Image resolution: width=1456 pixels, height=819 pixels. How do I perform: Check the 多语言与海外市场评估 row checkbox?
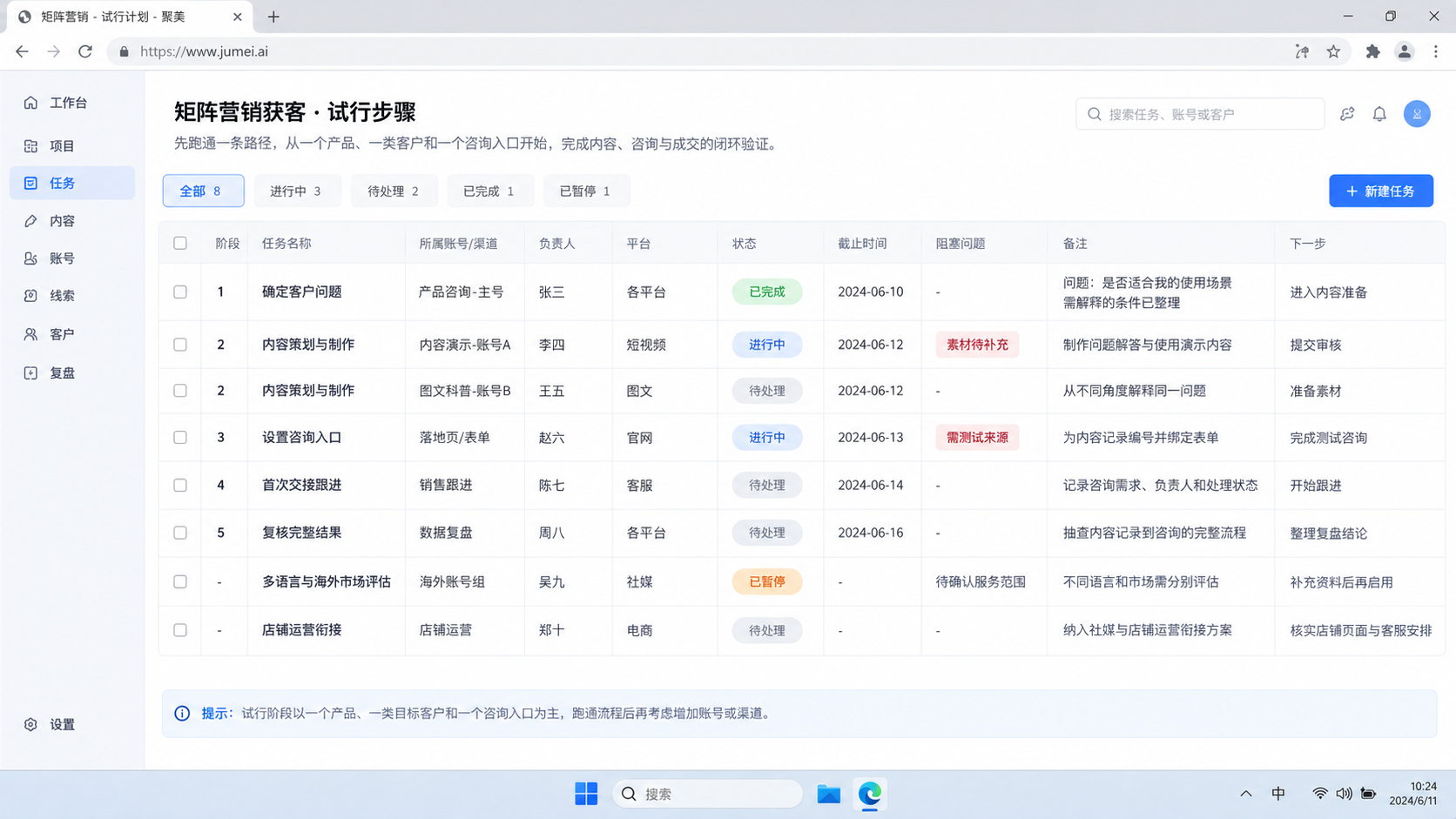point(180,581)
